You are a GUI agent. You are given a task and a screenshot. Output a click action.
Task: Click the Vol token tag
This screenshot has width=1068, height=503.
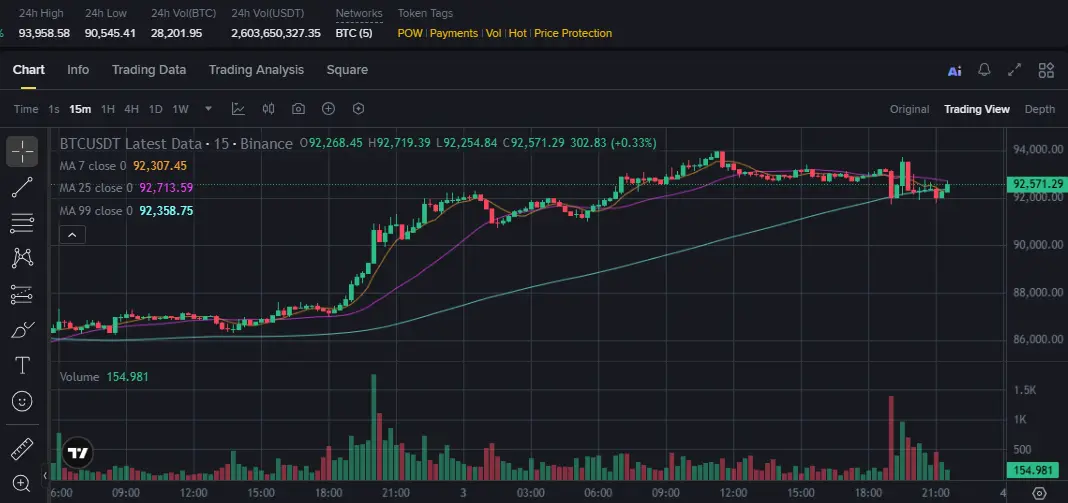pyautogui.click(x=493, y=33)
